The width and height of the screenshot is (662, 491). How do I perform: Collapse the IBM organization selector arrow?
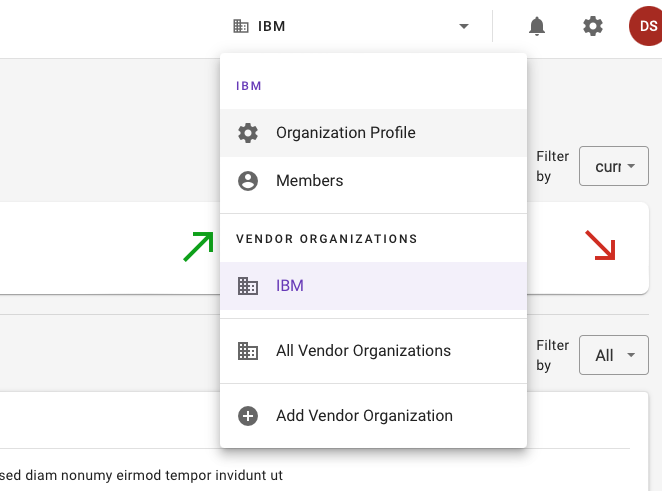(x=464, y=26)
